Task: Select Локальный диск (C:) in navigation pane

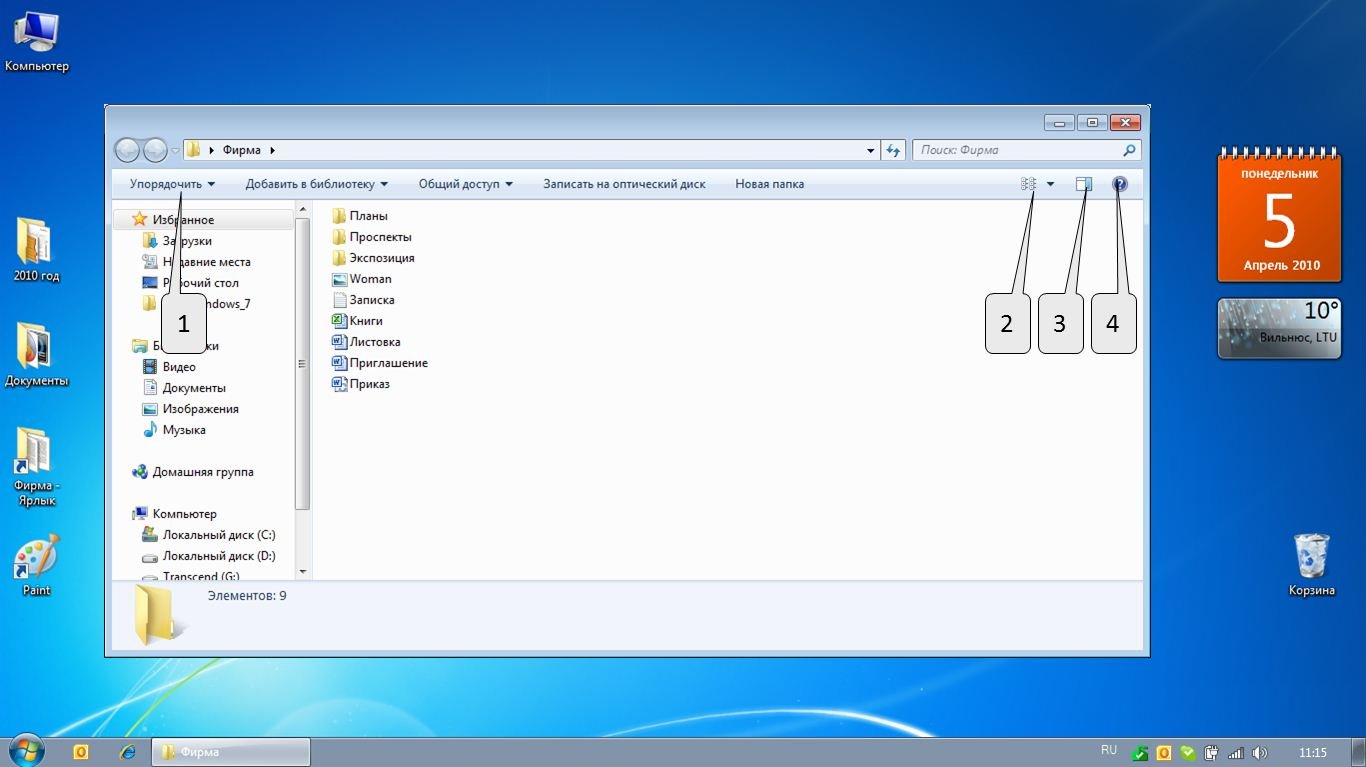Action: point(218,535)
